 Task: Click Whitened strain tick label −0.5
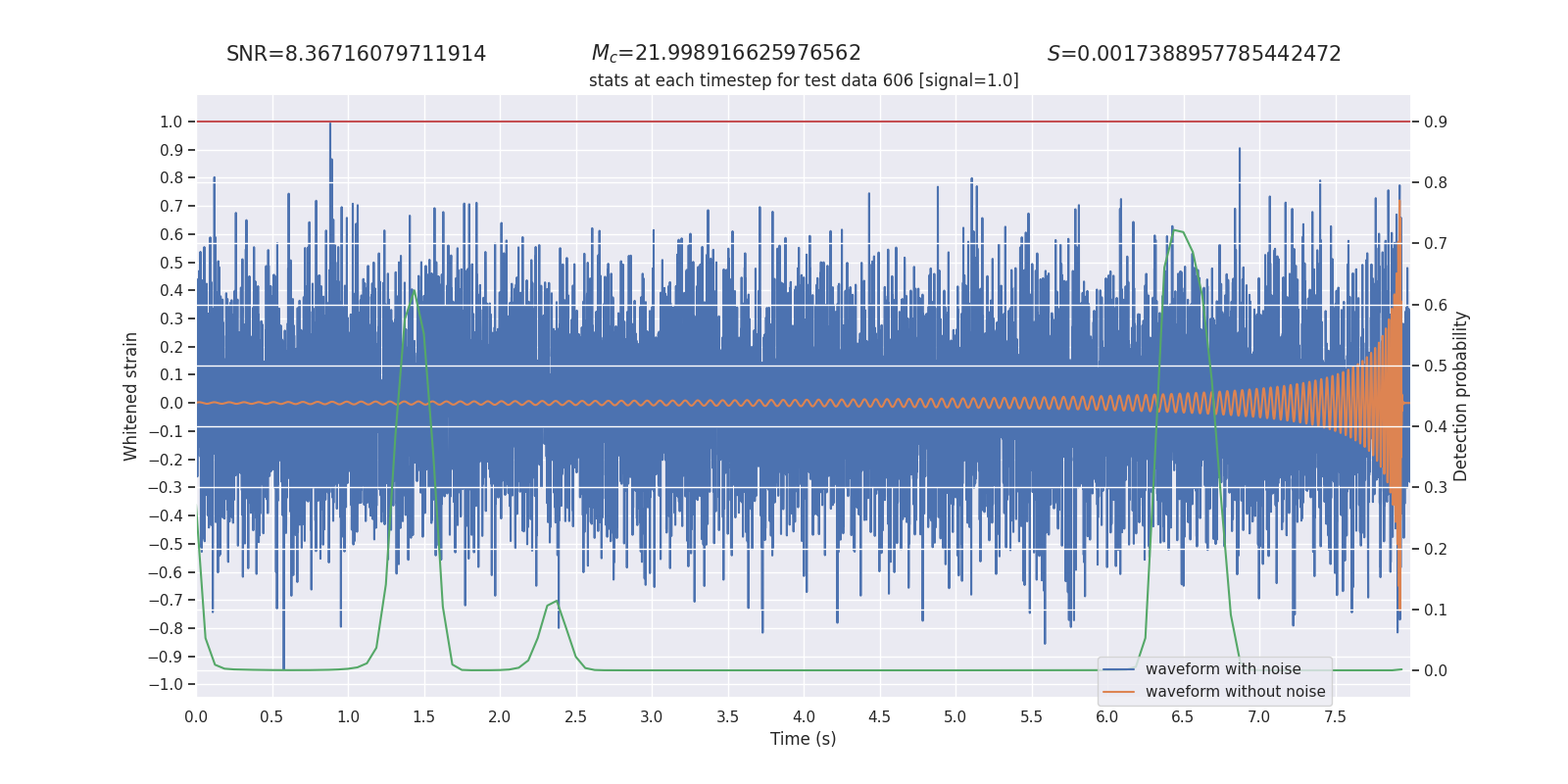pyautogui.click(x=166, y=544)
